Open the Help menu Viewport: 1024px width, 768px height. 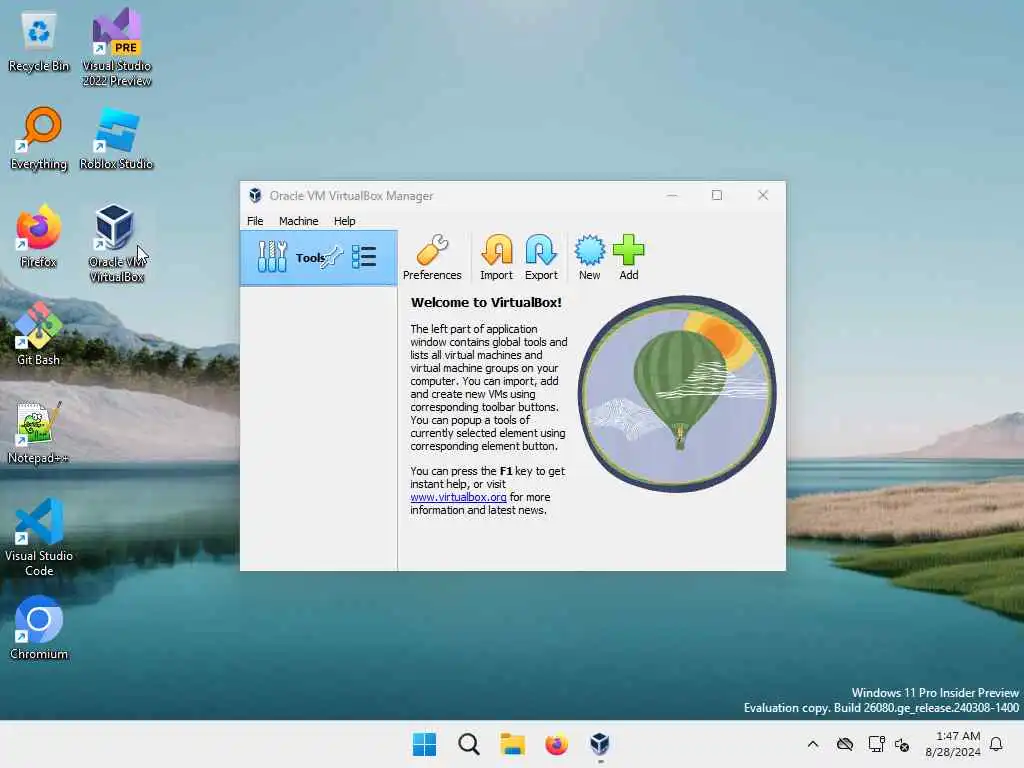click(x=344, y=221)
